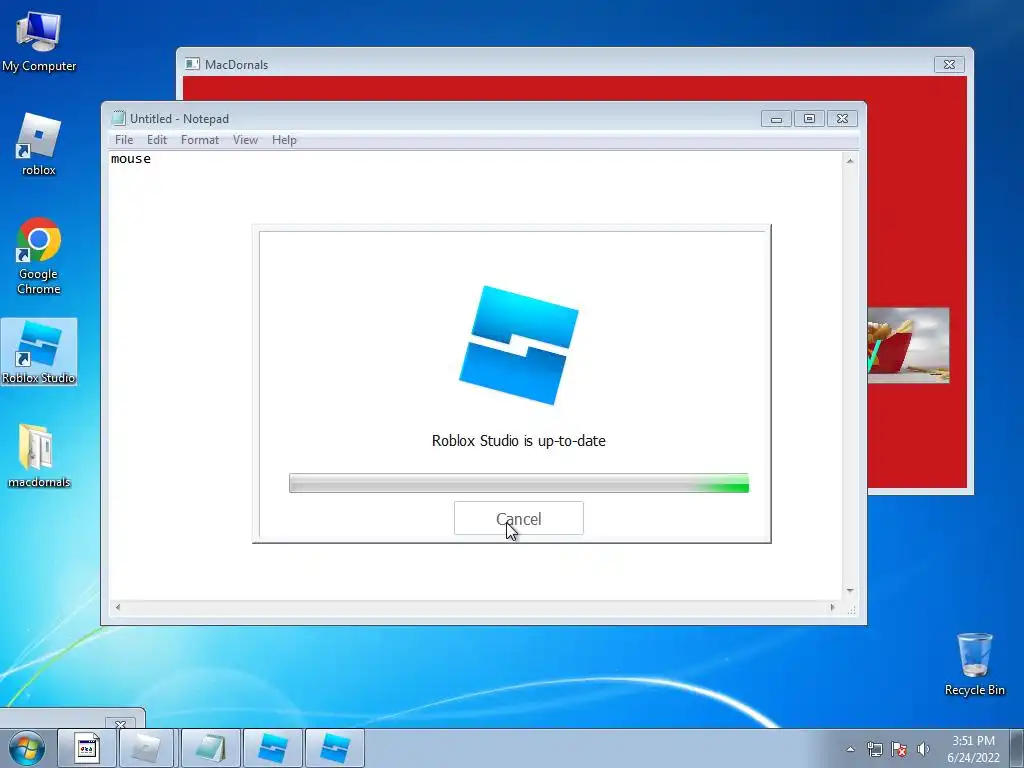Close the small popup above the taskbar
Viewport: 1024px width, 768px height.
pyautogui.click(x=120, y=724)
